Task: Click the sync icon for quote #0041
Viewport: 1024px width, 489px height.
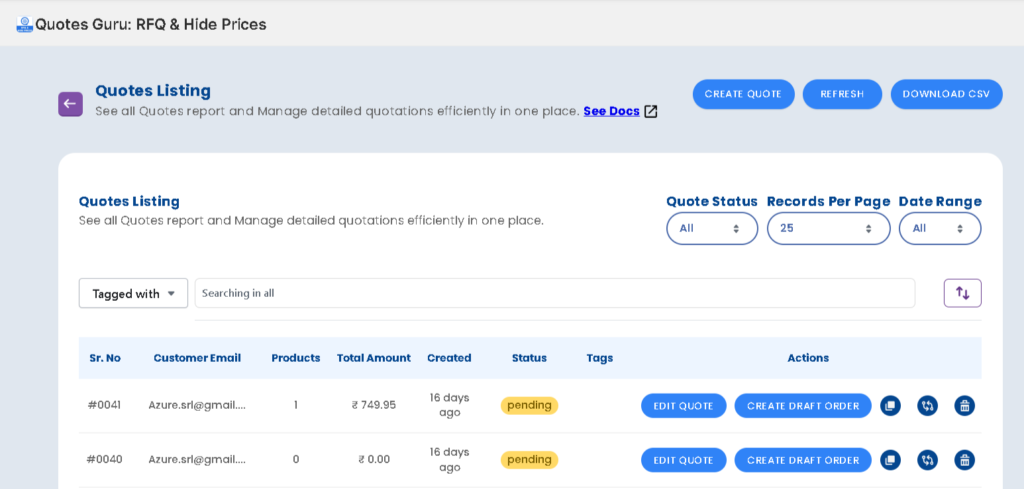Action: (x=927, y=406)
